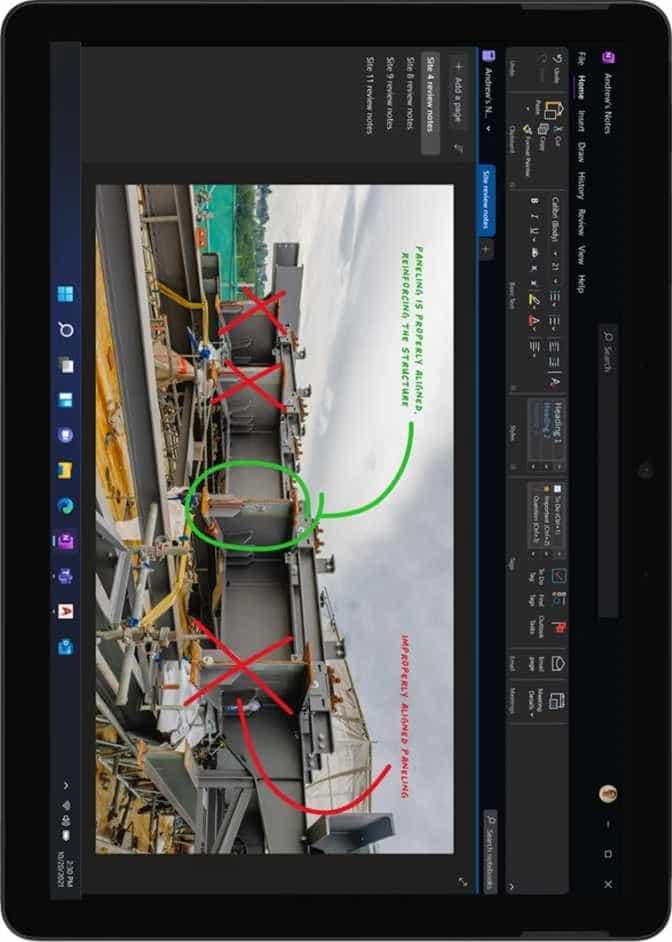Open File Explorer from the taskbar

pos(65,470)
